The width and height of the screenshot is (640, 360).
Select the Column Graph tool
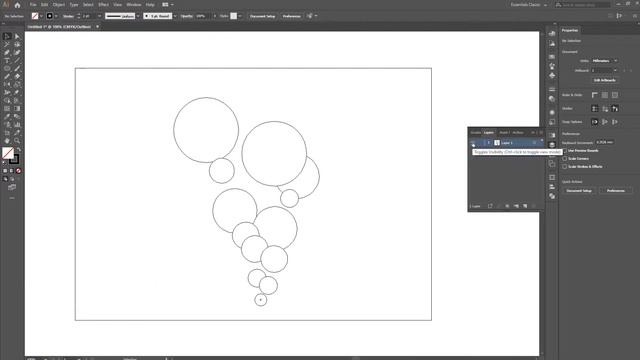(x=17, y=124)
